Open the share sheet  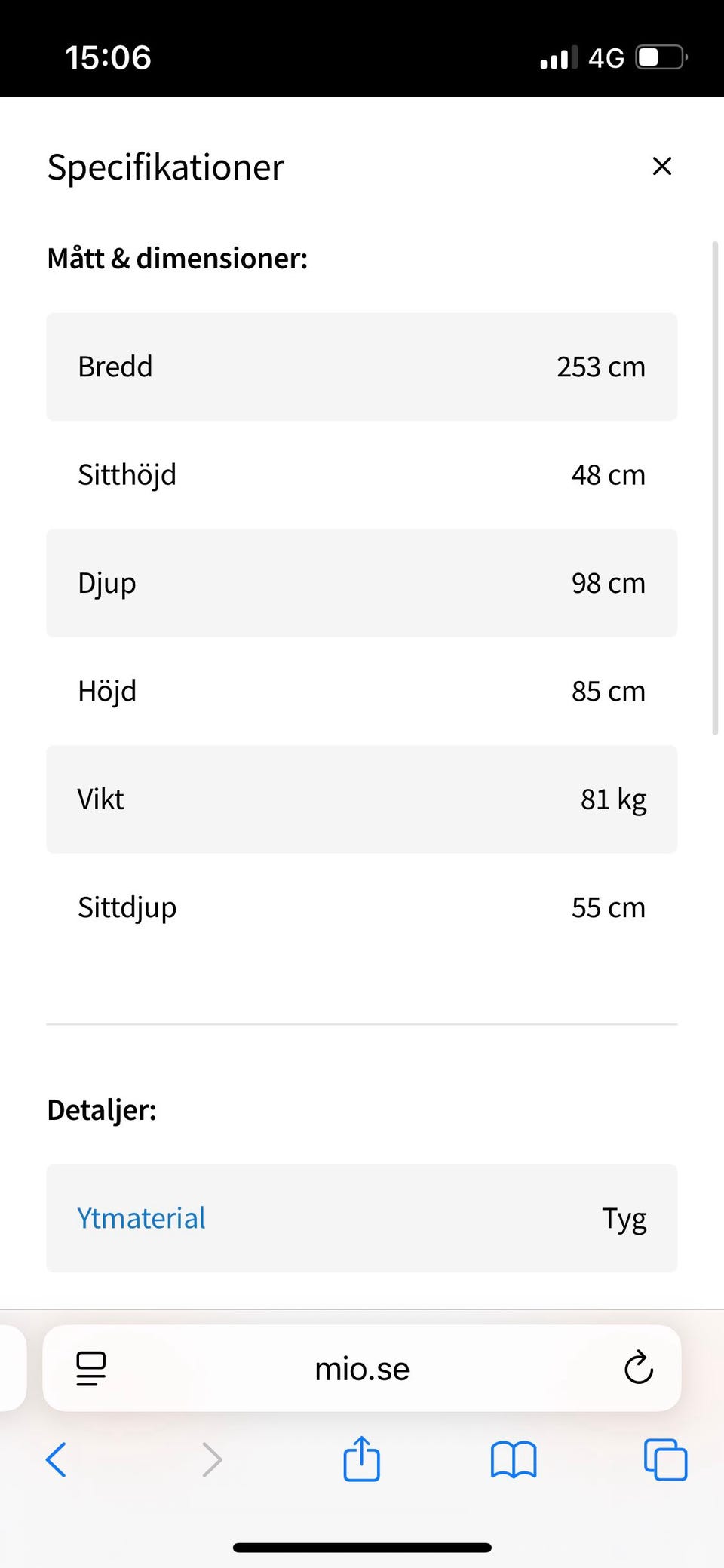(x=361, y=1459)
